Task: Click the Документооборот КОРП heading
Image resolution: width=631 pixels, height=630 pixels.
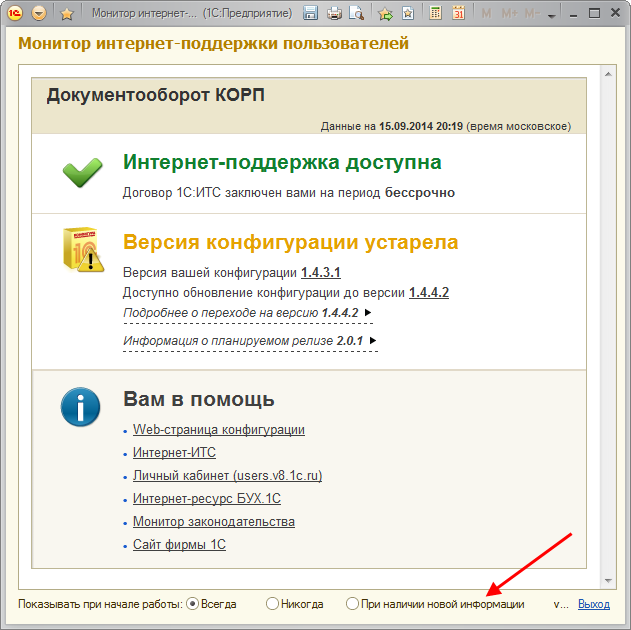Action: [155, 95]
